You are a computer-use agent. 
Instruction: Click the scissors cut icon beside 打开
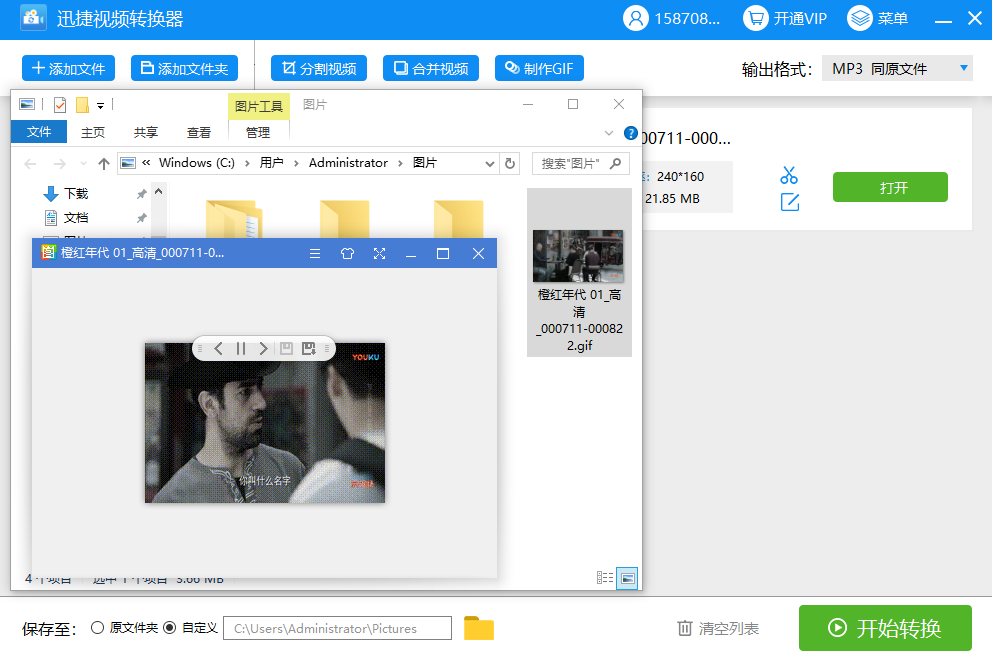[789, 175]
